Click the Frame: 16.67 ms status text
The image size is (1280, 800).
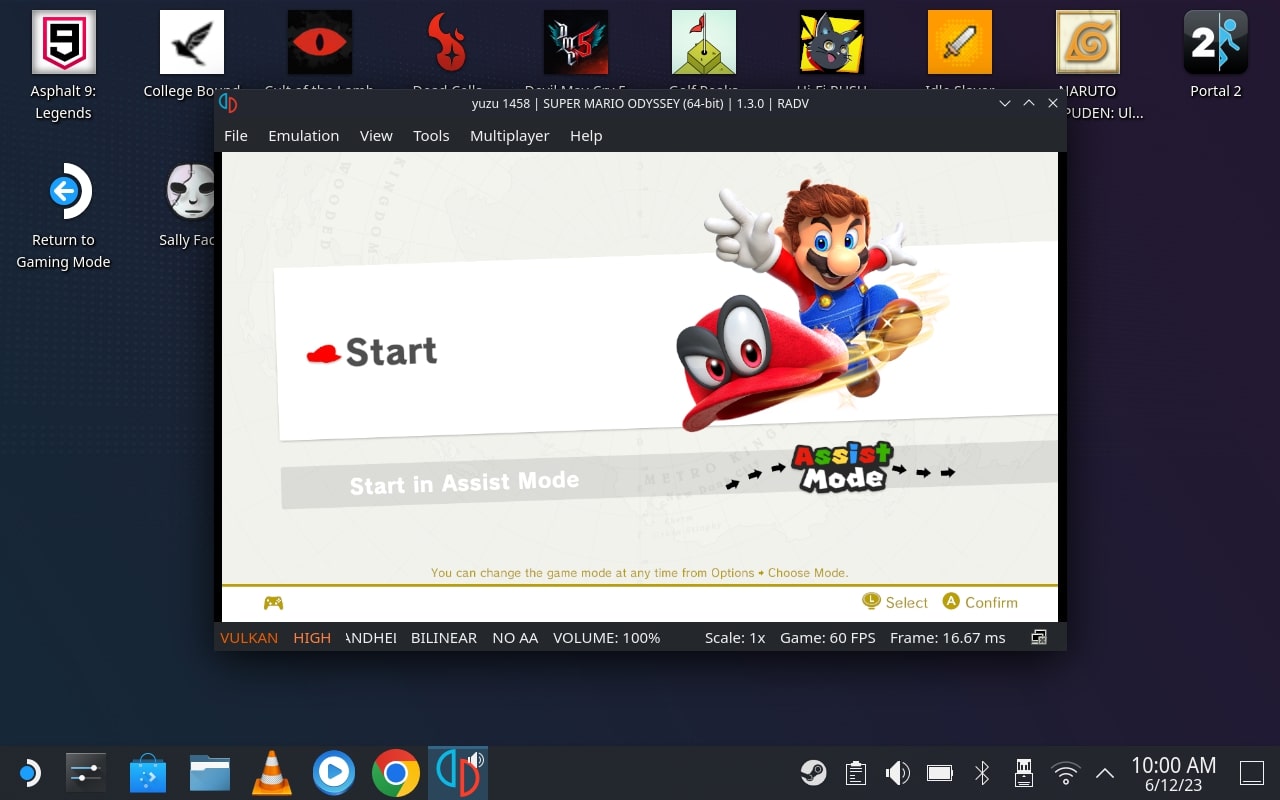pyautogui.click(x=947, y=638)
